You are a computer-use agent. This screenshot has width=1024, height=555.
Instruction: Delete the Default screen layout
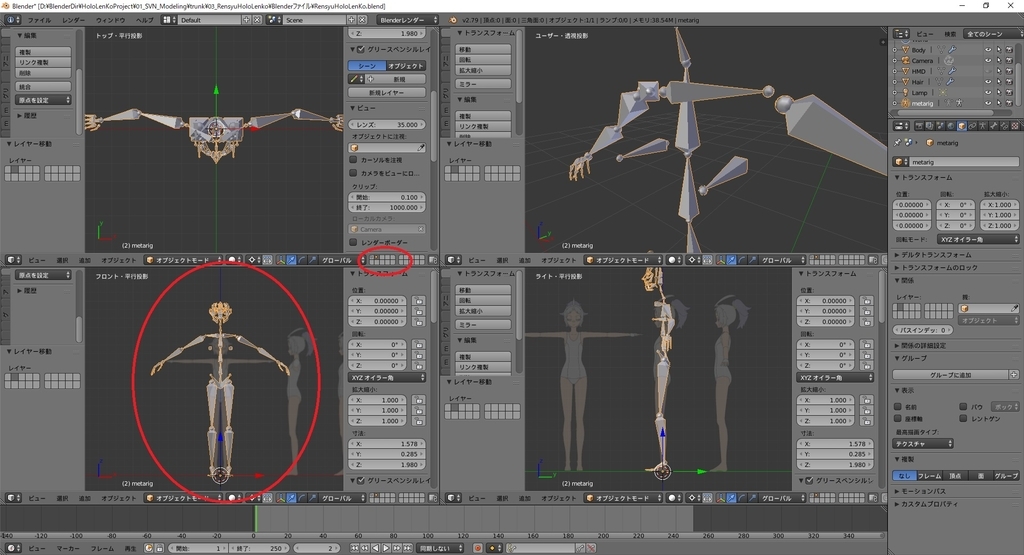click(x=257, y=20)
